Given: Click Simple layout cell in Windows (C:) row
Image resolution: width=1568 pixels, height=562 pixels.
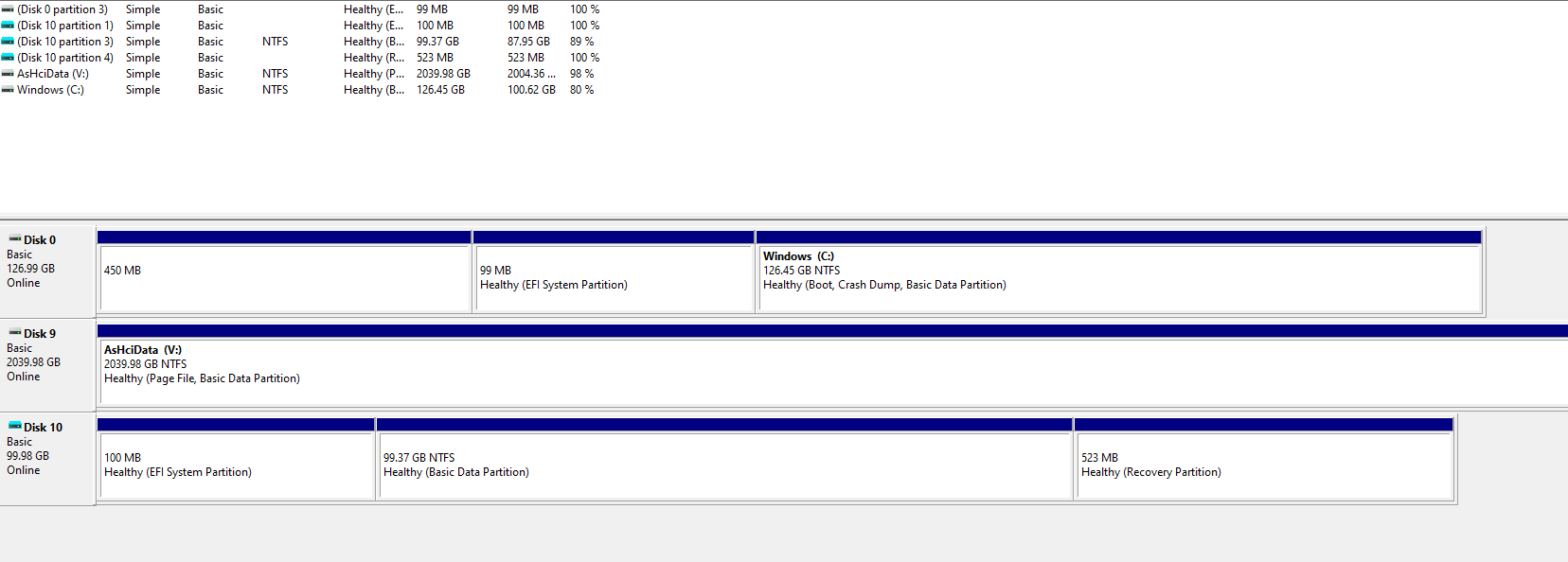Looking at the screenshot, I should point(143,90).
